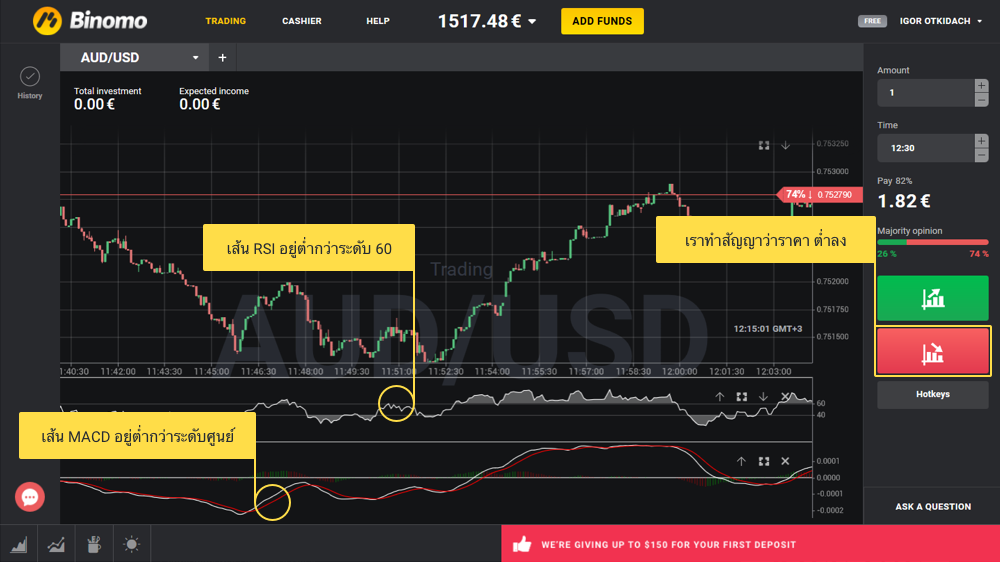This screenshot has height=562, width=1000.
Task: Increase the investment amount by one step
Action: 981,86
